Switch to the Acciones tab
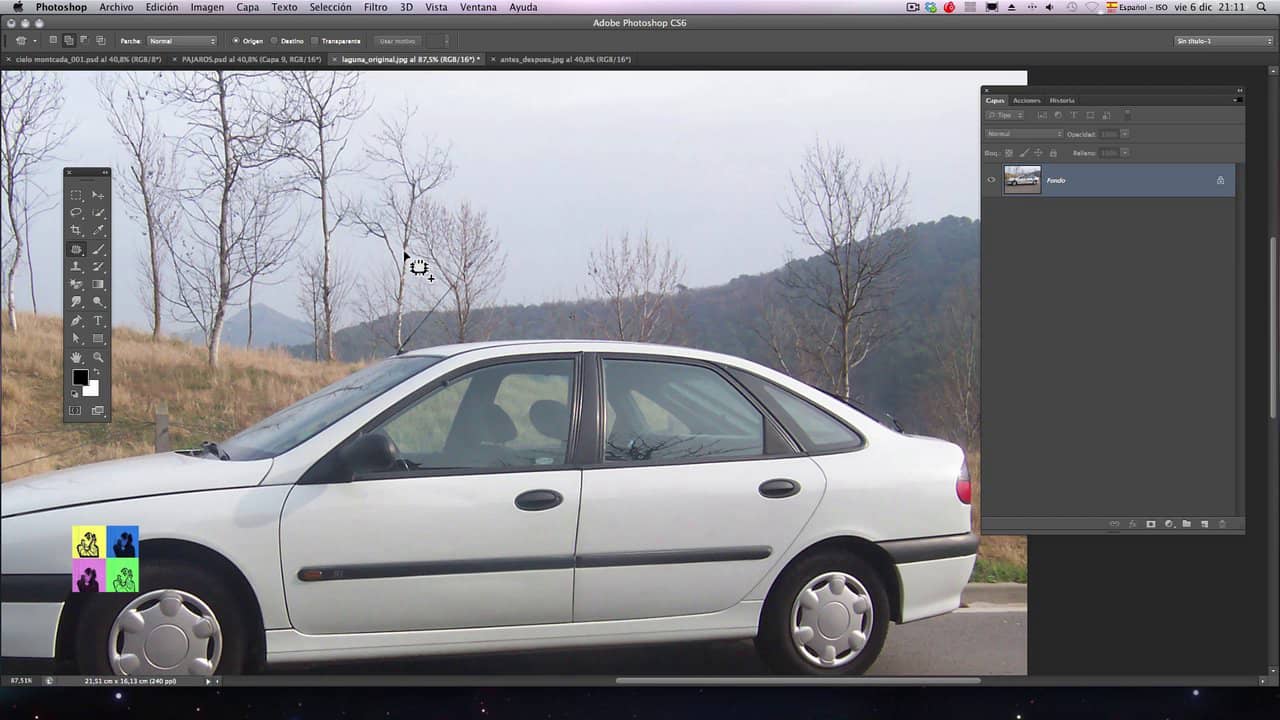This screenshot has height=720, width=1280. (1026, 100)
